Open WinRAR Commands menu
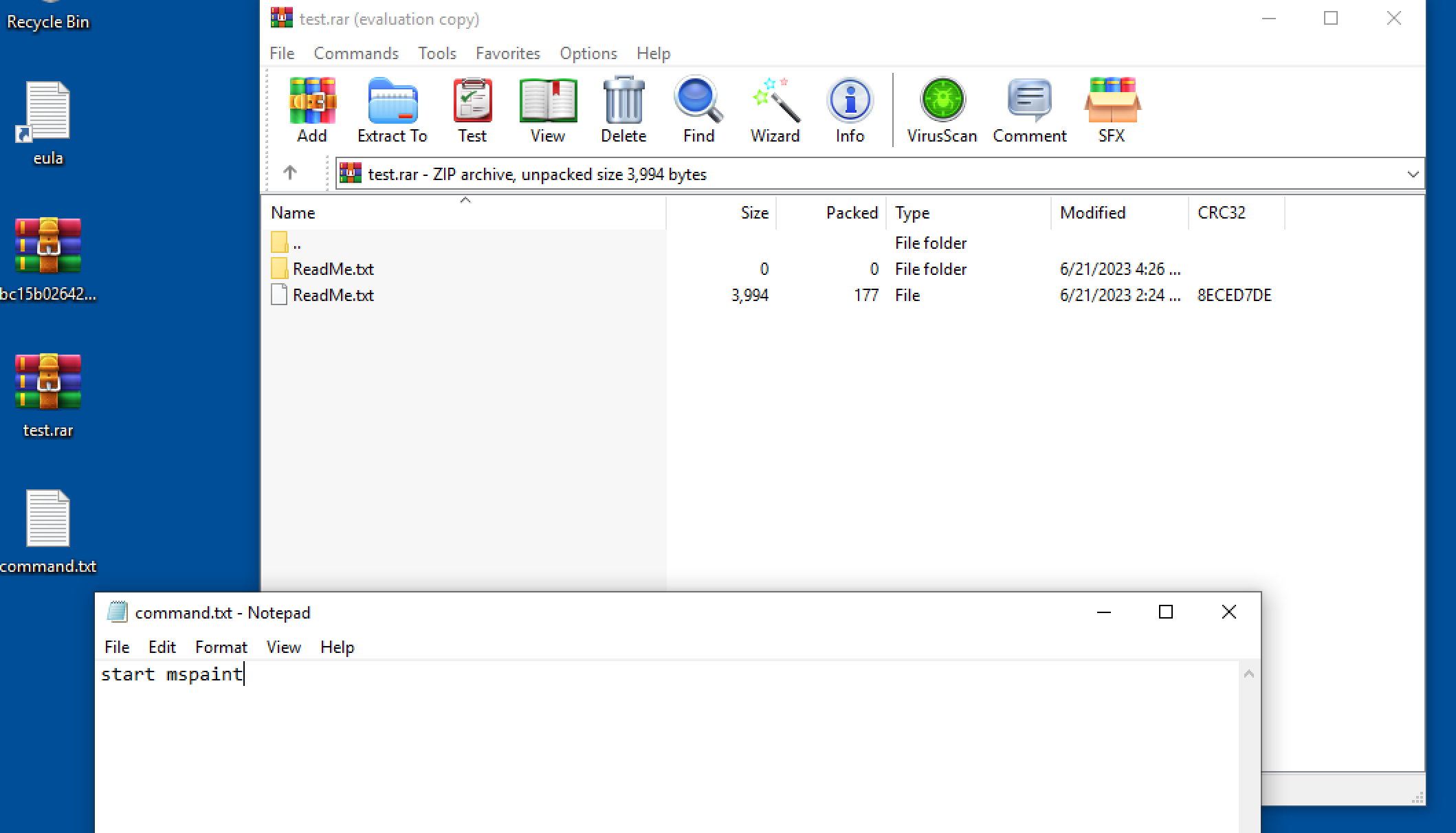The image size is (1456, 833). pos(356,53)
